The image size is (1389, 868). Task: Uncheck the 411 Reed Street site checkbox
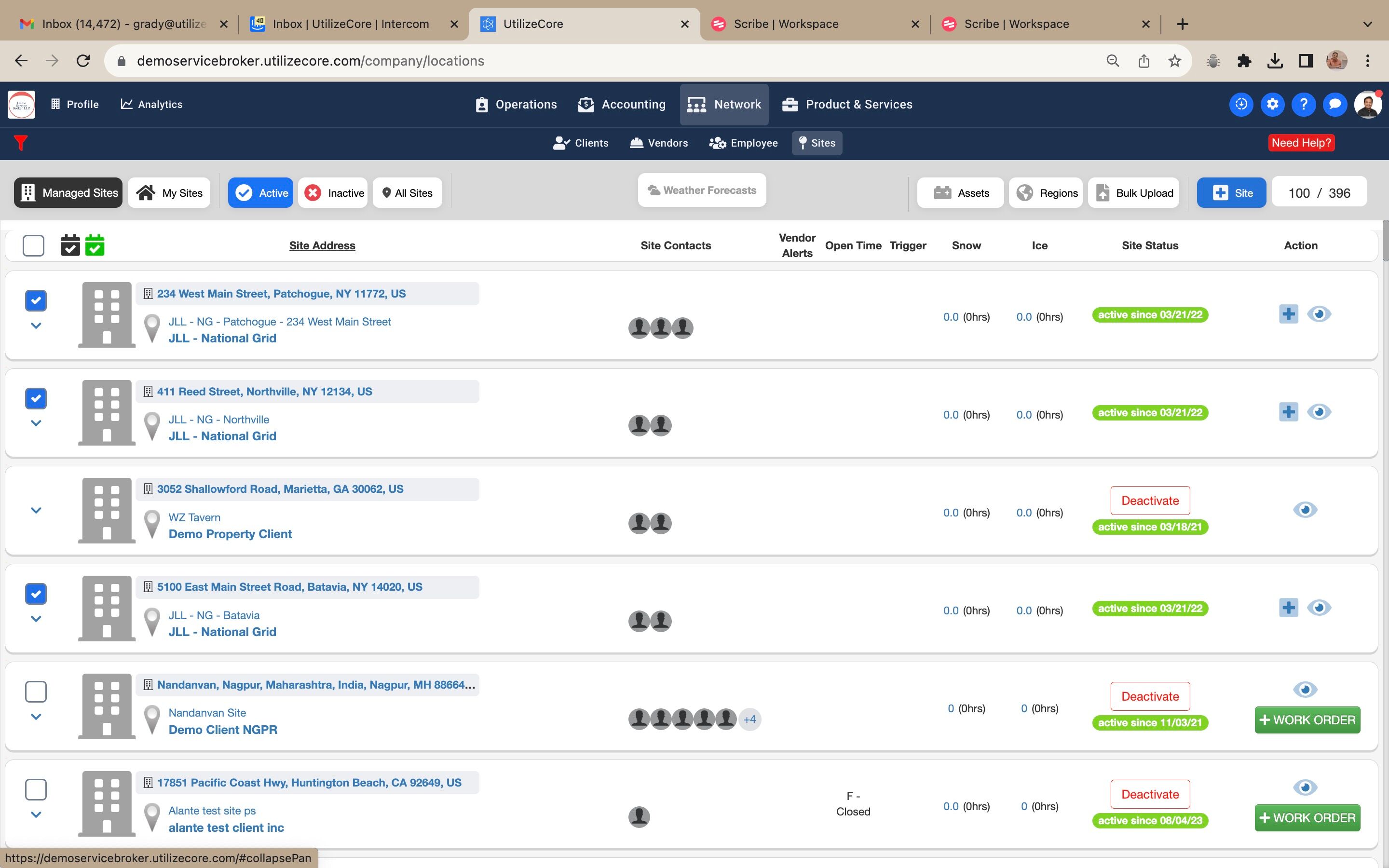(36, 398)
